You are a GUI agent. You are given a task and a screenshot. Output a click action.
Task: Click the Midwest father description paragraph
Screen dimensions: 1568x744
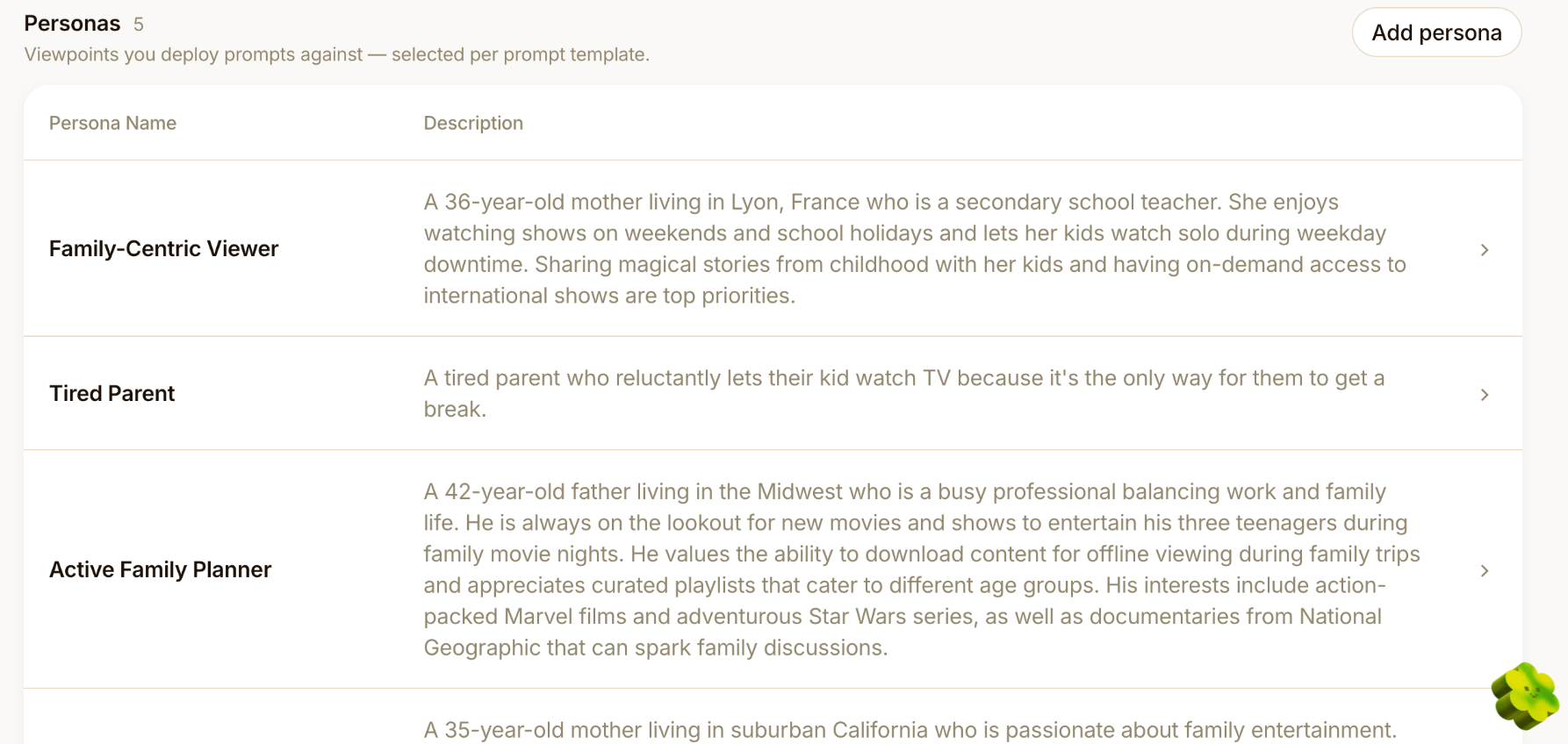pyautogui.click(x=922, y=570)
